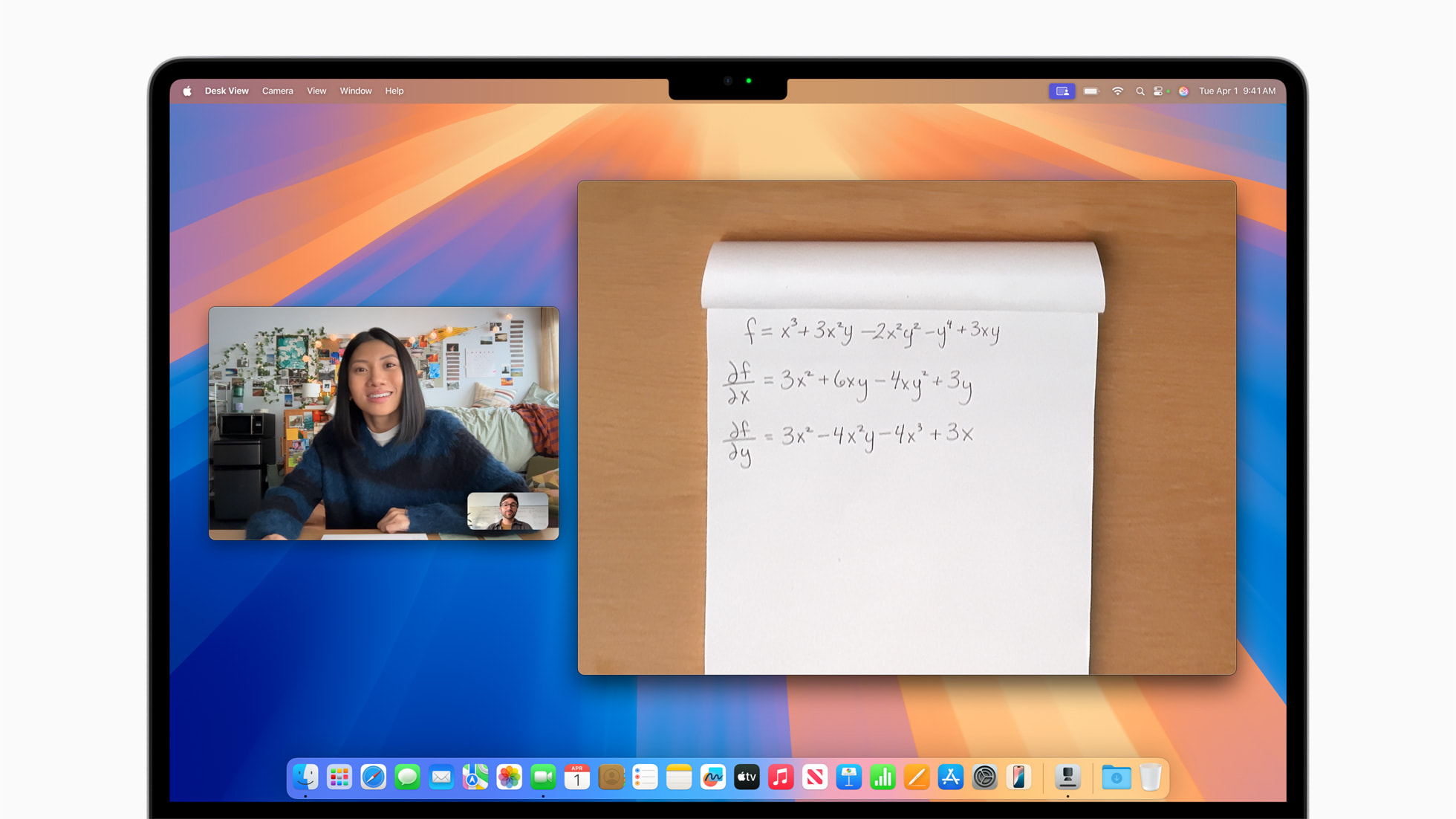The width and height of the screenshot is (1456, 819).
Task: Click the battery status indicator
Action: (x=1091, y=91)
